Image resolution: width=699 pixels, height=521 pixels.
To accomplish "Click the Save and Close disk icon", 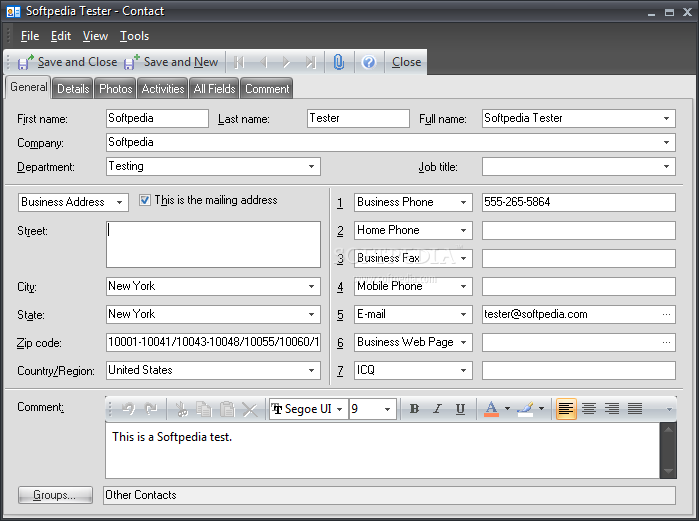I will pos(25,62).
